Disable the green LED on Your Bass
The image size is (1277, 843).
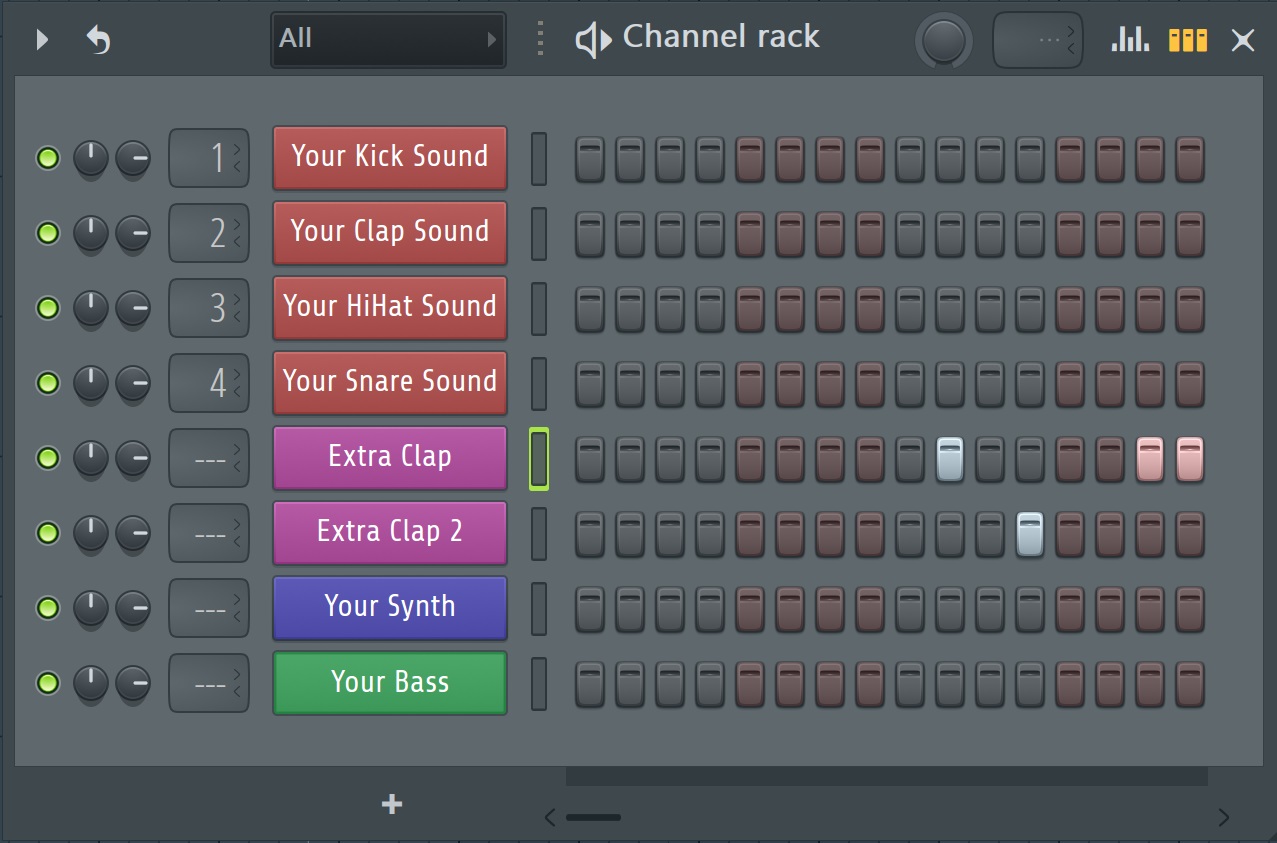[x=47, y=683]
